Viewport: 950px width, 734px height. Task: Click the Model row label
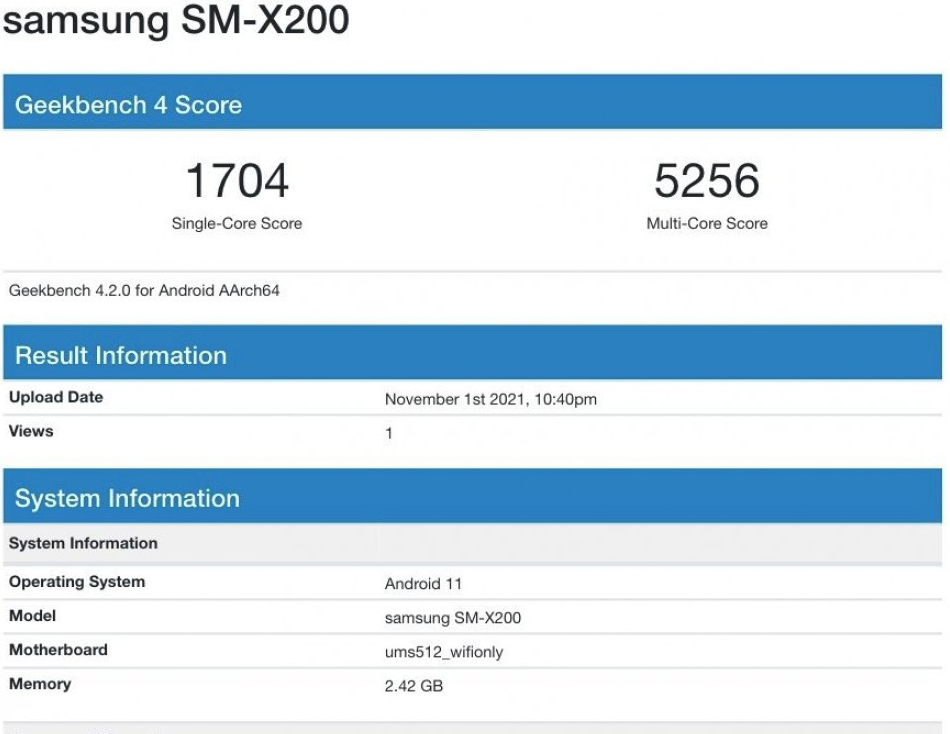pos(33,616)
